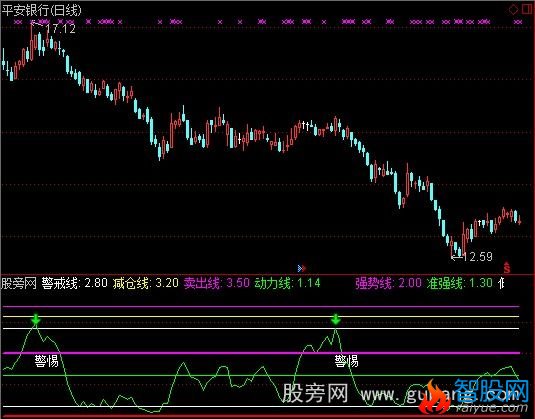Click the chart title 平安银行(日线)
The height and width of the screenshot is (419, 535).
coord(42,10)
